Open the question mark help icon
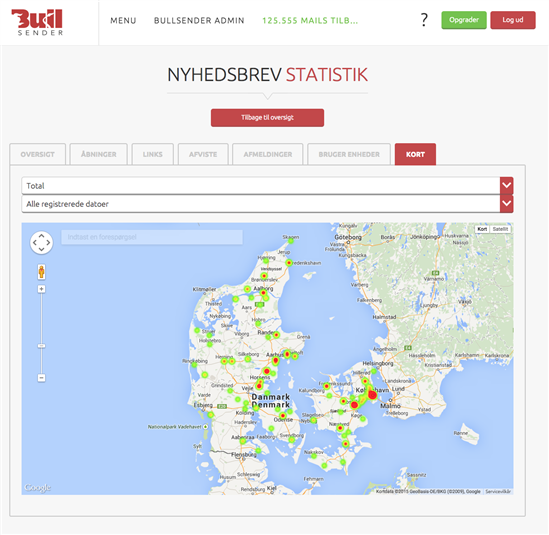The height and width of the screenshot is (535, 549). pos(424,20)
